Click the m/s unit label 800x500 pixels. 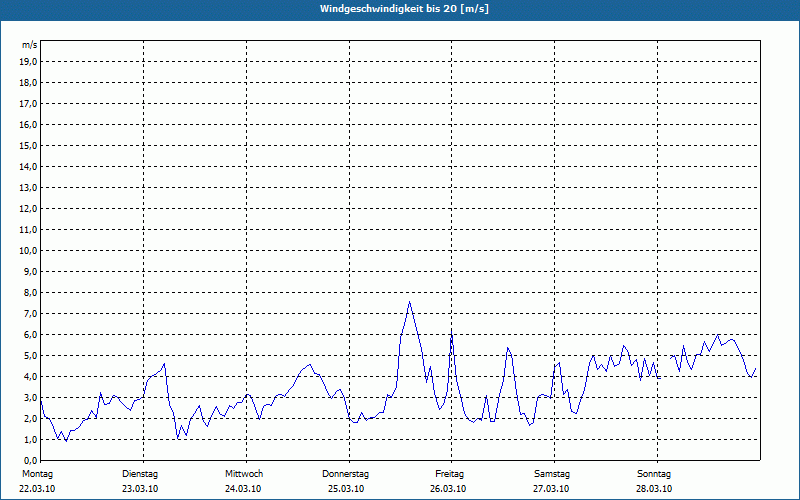[x=29, y=45]
